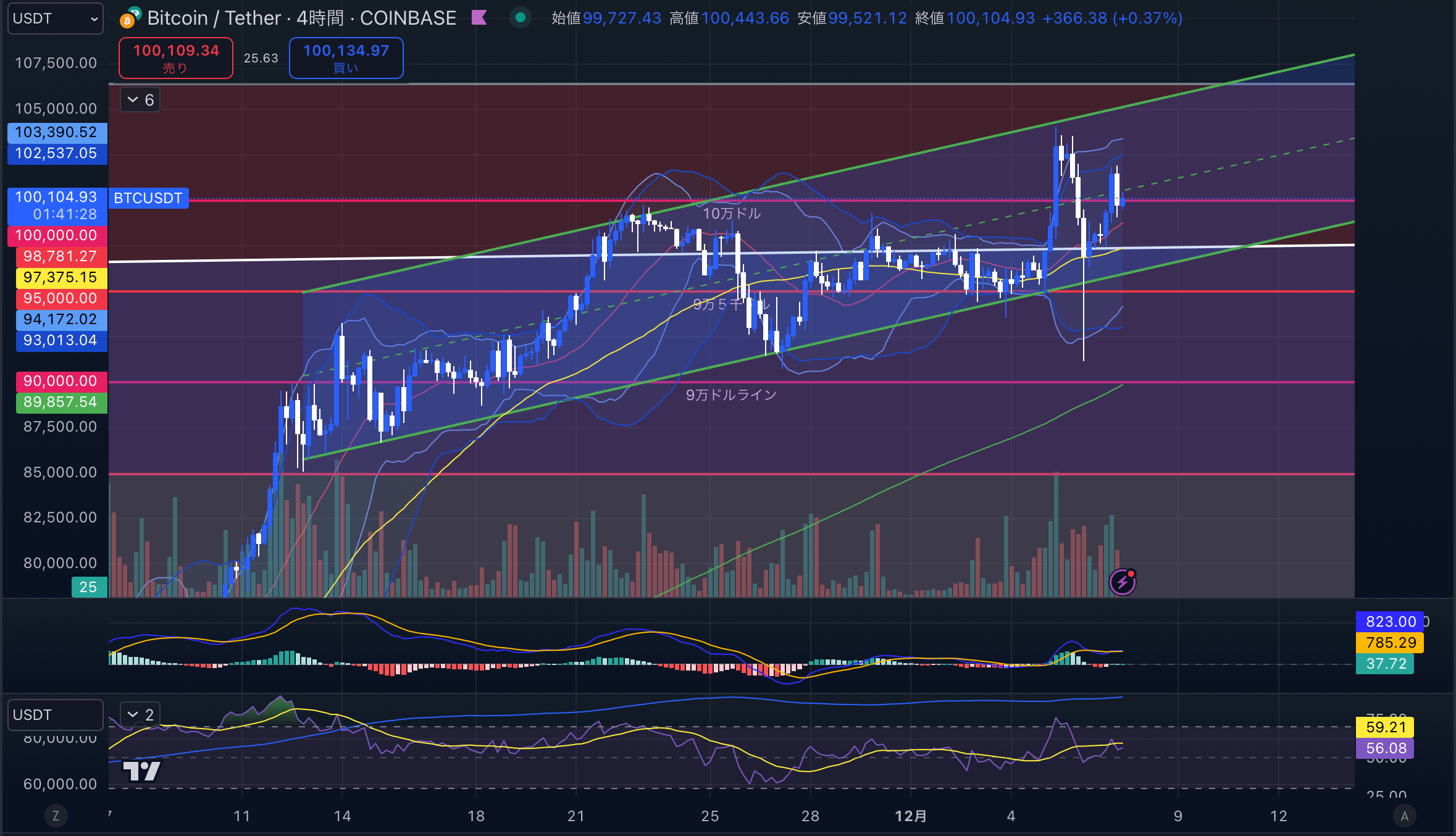Click the 94,172.02 price label
Screen dimensions: 1456x836
[x=61, y=319]
